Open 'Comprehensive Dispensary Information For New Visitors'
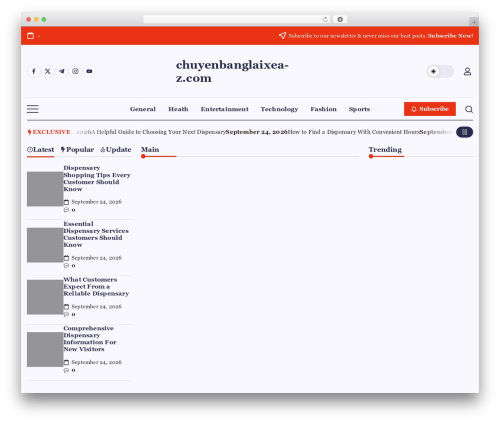The height and width of the screenshot is (423, 500). tap(90, 339)
